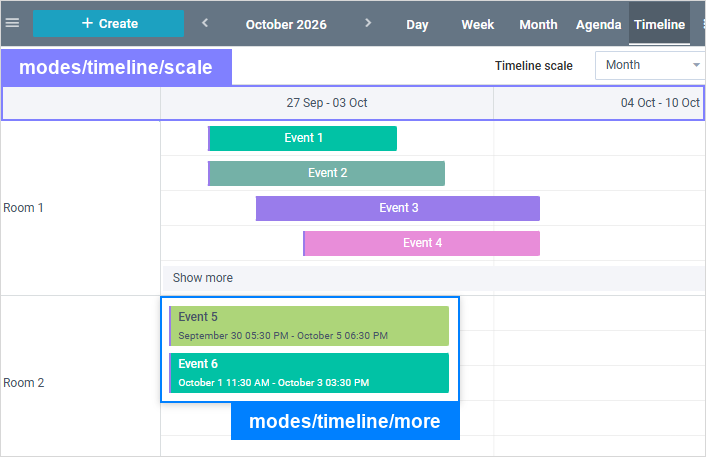Click the Create event button

click(x=109, y=23)
